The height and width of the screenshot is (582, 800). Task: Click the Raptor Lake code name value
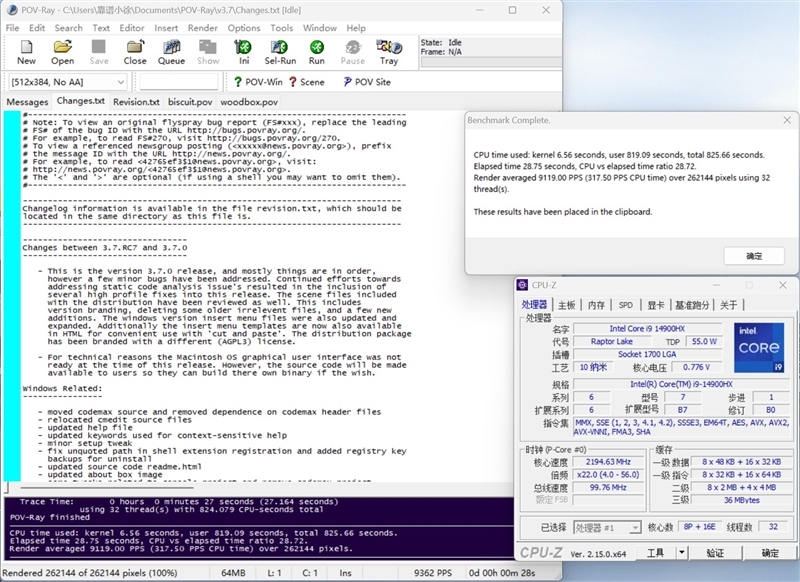click(x=611, y=341)
